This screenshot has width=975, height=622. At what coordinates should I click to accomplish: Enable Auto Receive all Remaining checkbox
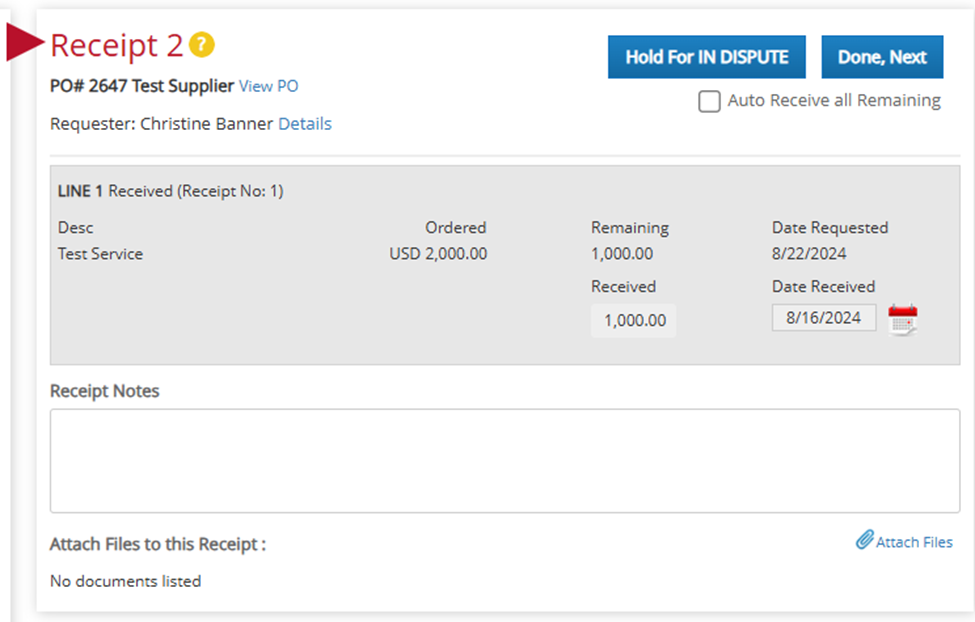[x=709, y=101]
